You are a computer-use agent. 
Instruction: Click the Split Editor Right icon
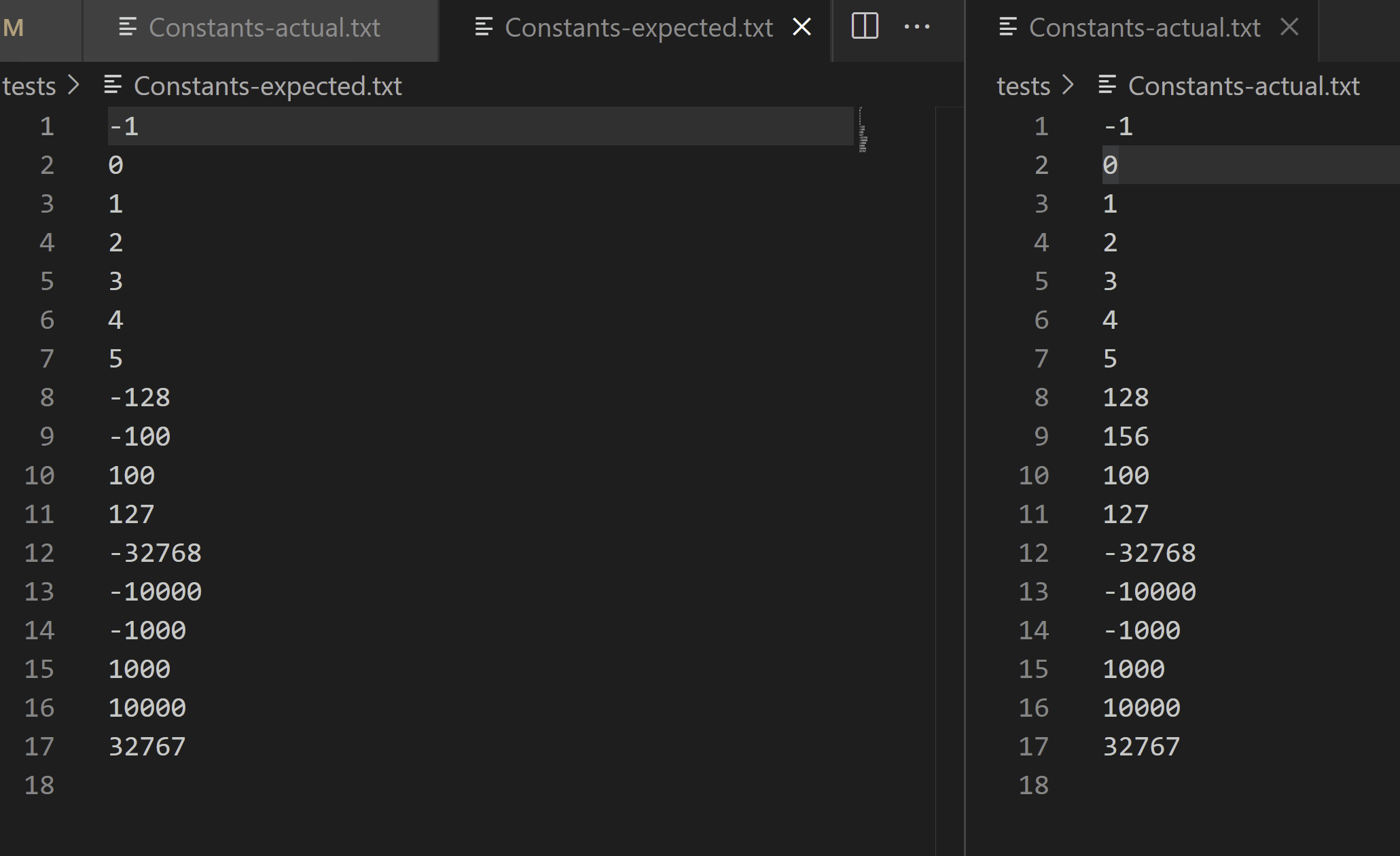coord(865,26)
